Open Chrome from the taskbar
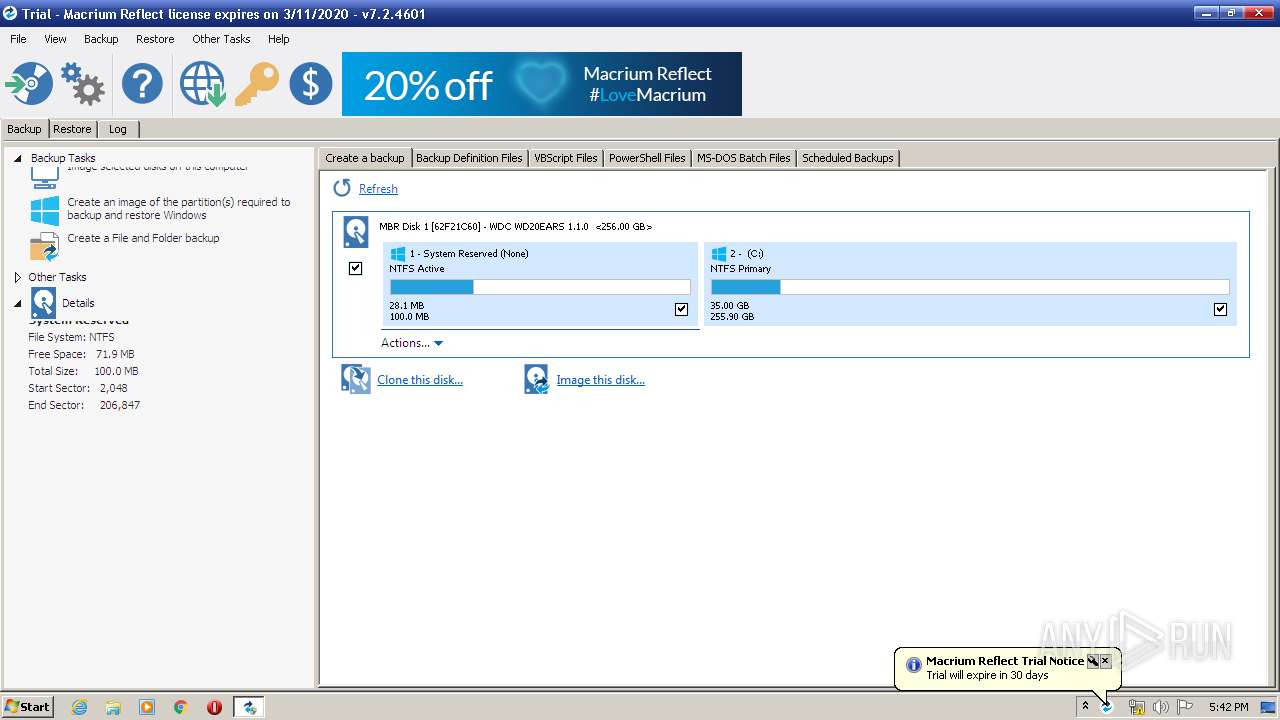The image size is (1280, 720). (181, 707)
